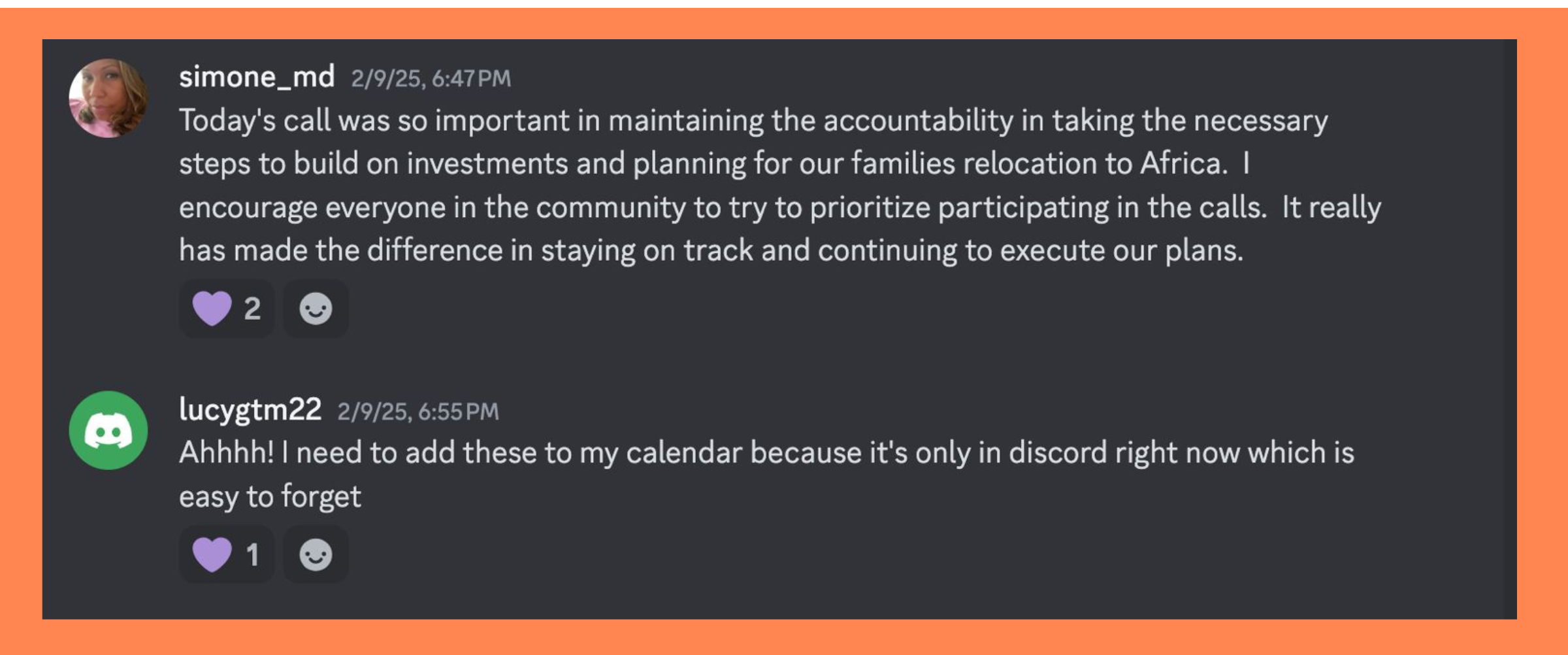The image size is (1568, 655).
Task: Click the 6:47 PM message timestamp
Action: coord(431,79)
